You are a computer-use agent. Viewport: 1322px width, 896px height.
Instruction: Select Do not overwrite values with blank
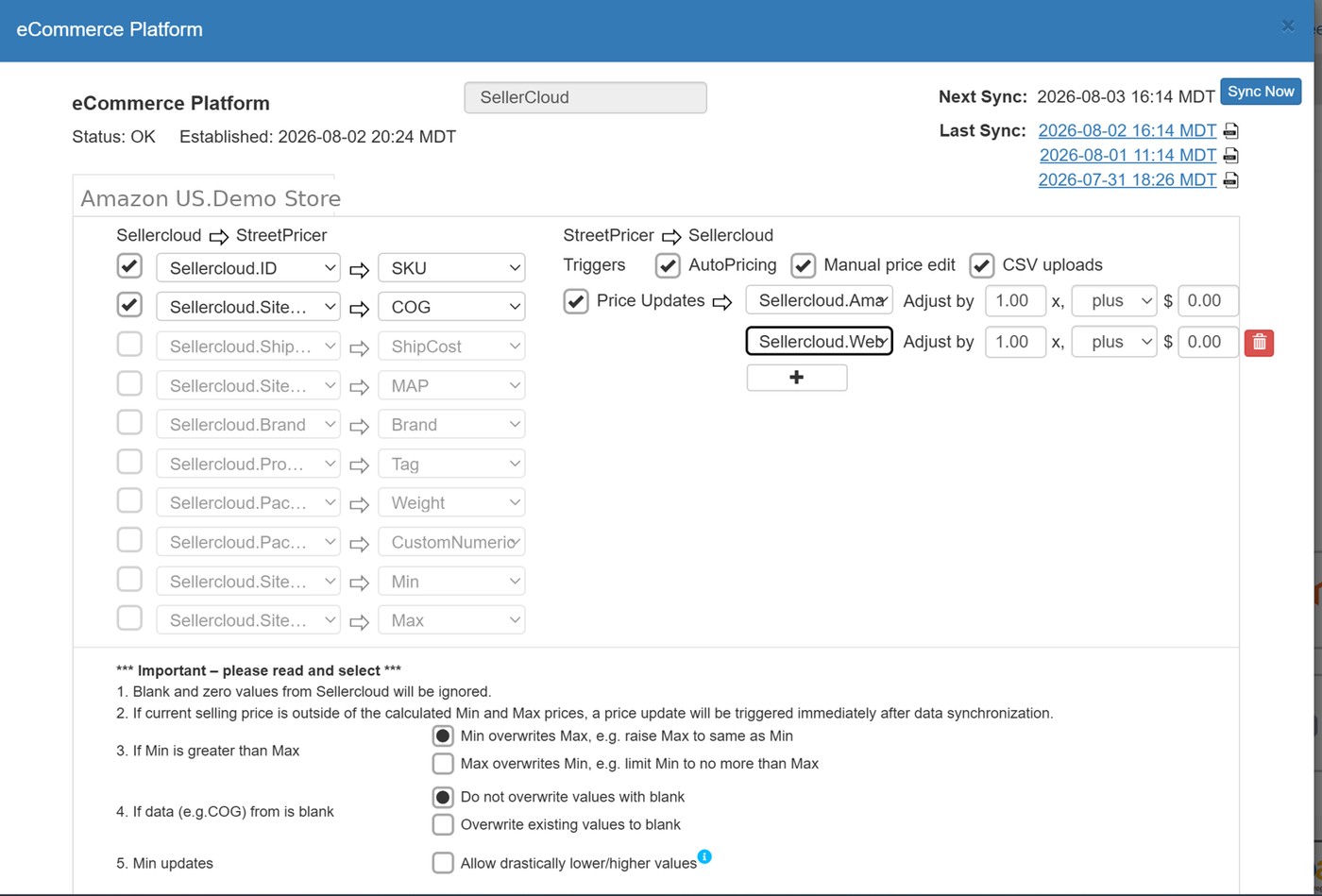(x=442, y=797)
